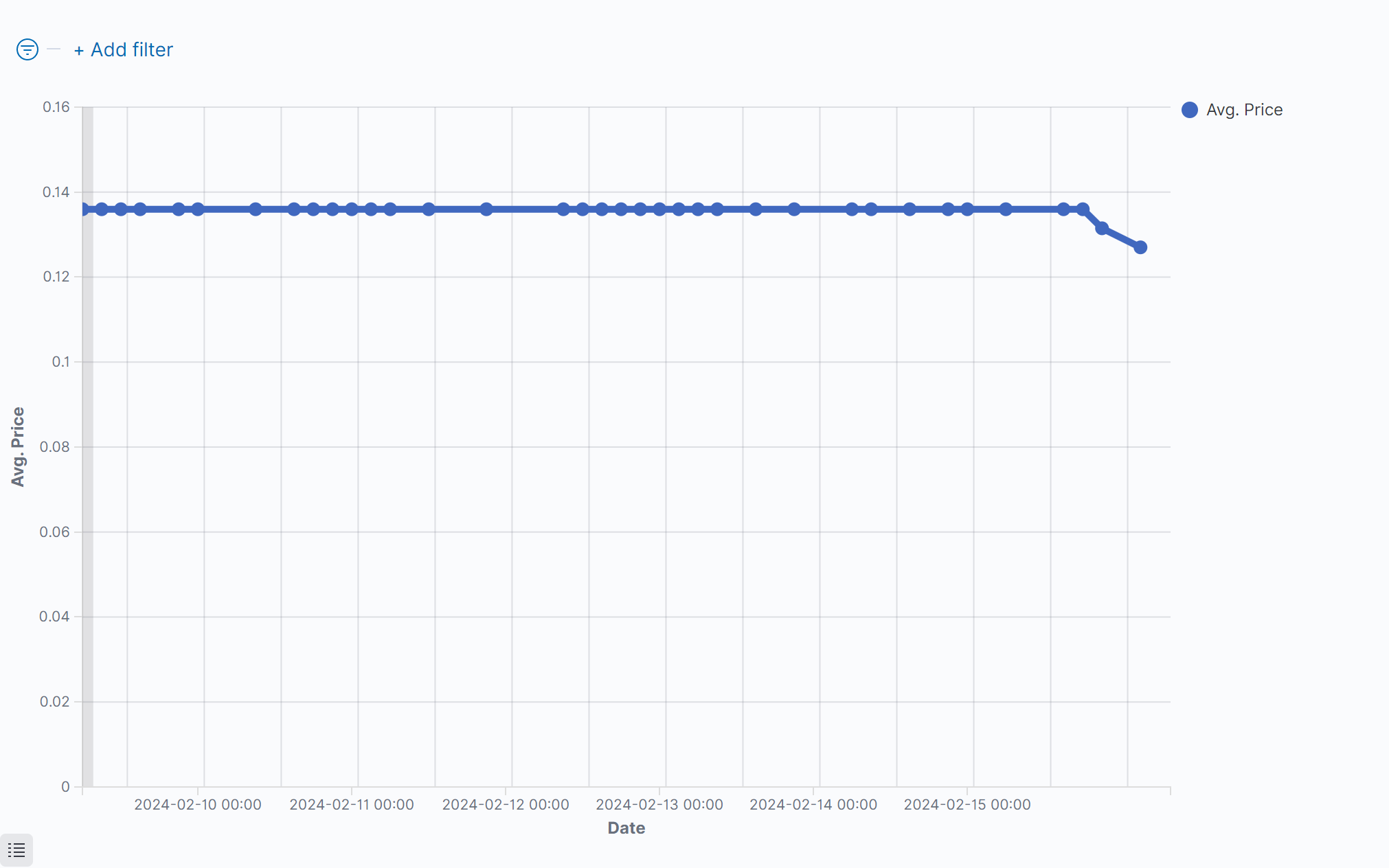Open the filter options circle icon
The image size is (1389, 868).
coord(27,49)
